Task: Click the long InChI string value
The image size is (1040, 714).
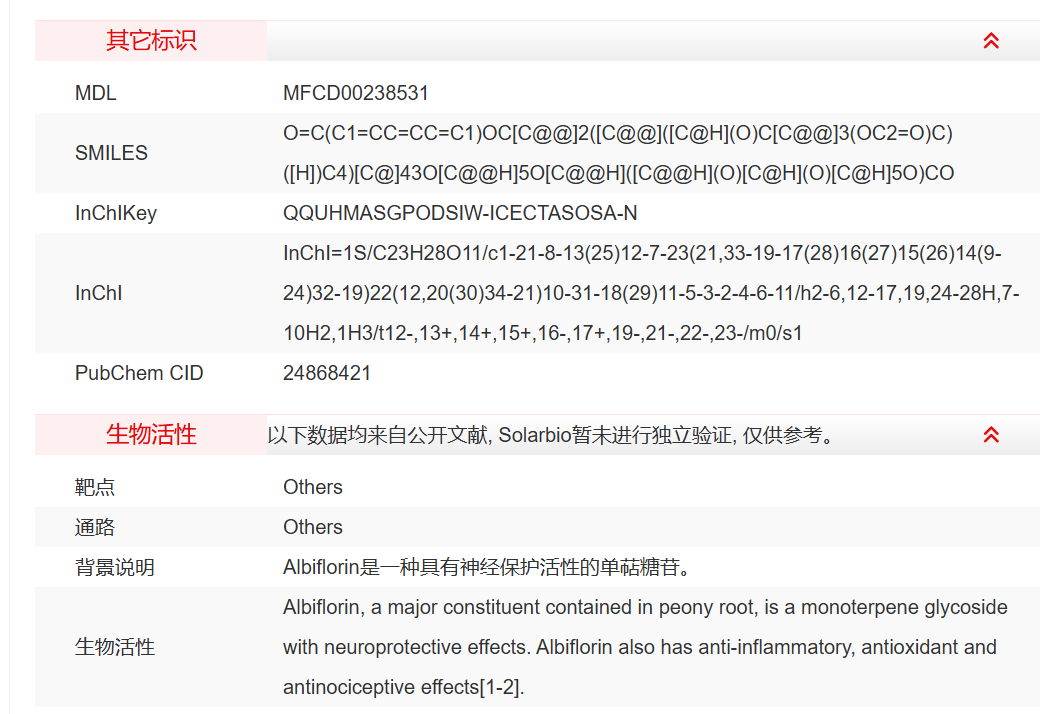Action: point(650,293)
